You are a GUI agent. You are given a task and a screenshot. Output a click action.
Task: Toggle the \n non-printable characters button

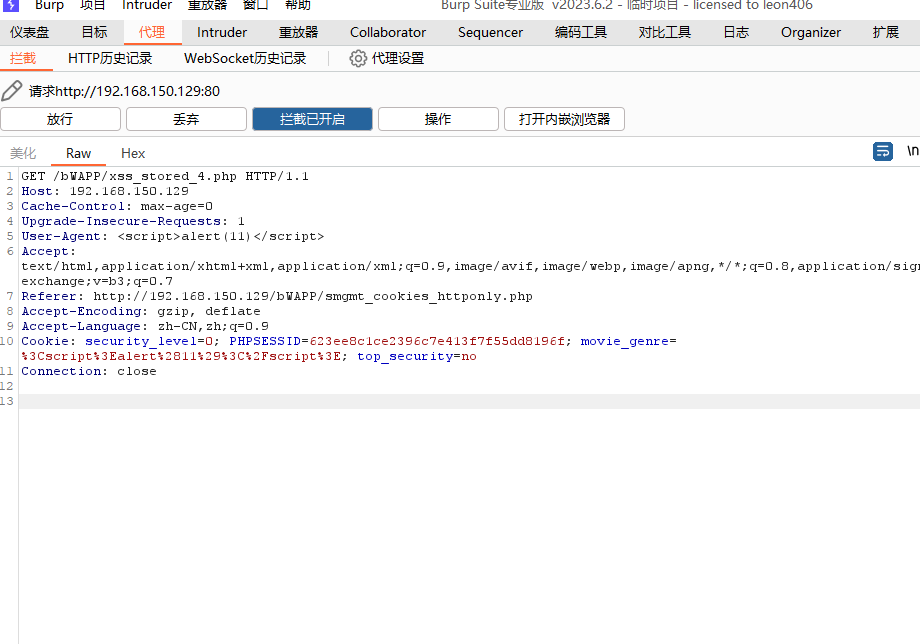[x=912, y=151]
